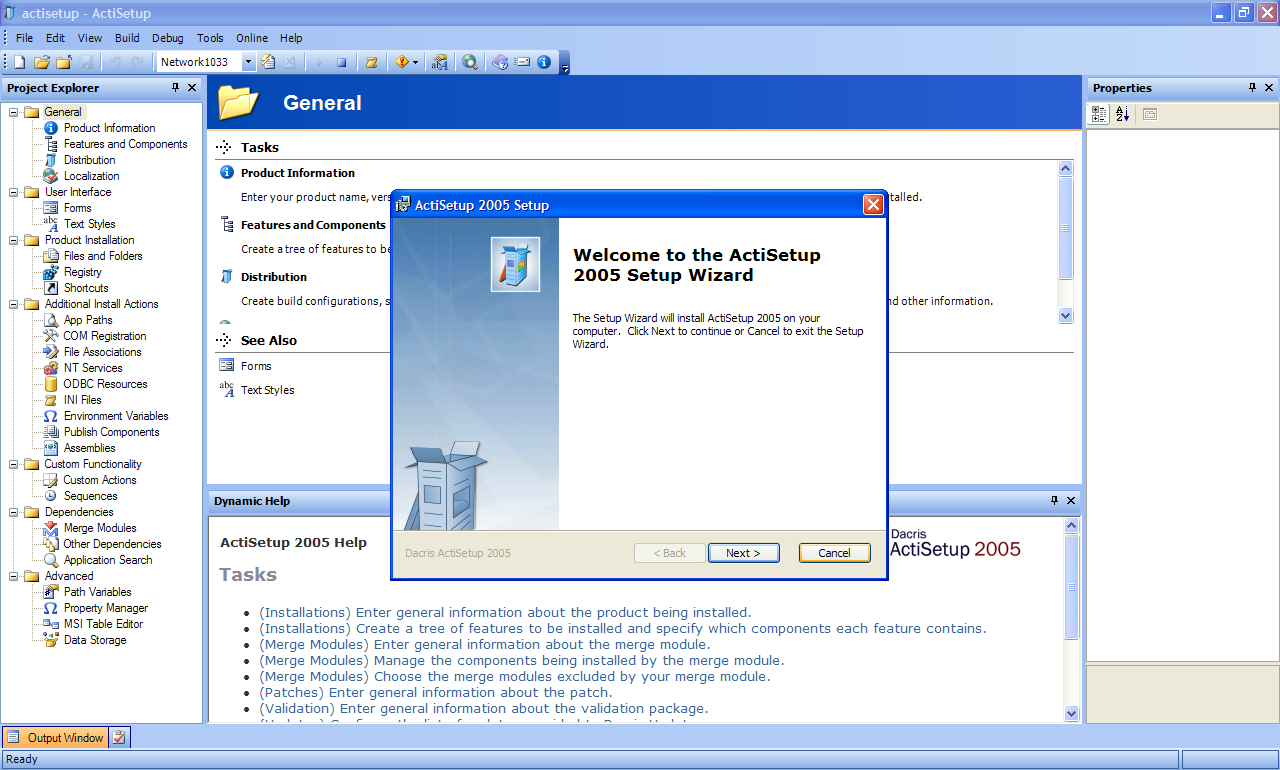
Task: Click the yellow warning diamond toolbar icon
Action: click(401, 62)
